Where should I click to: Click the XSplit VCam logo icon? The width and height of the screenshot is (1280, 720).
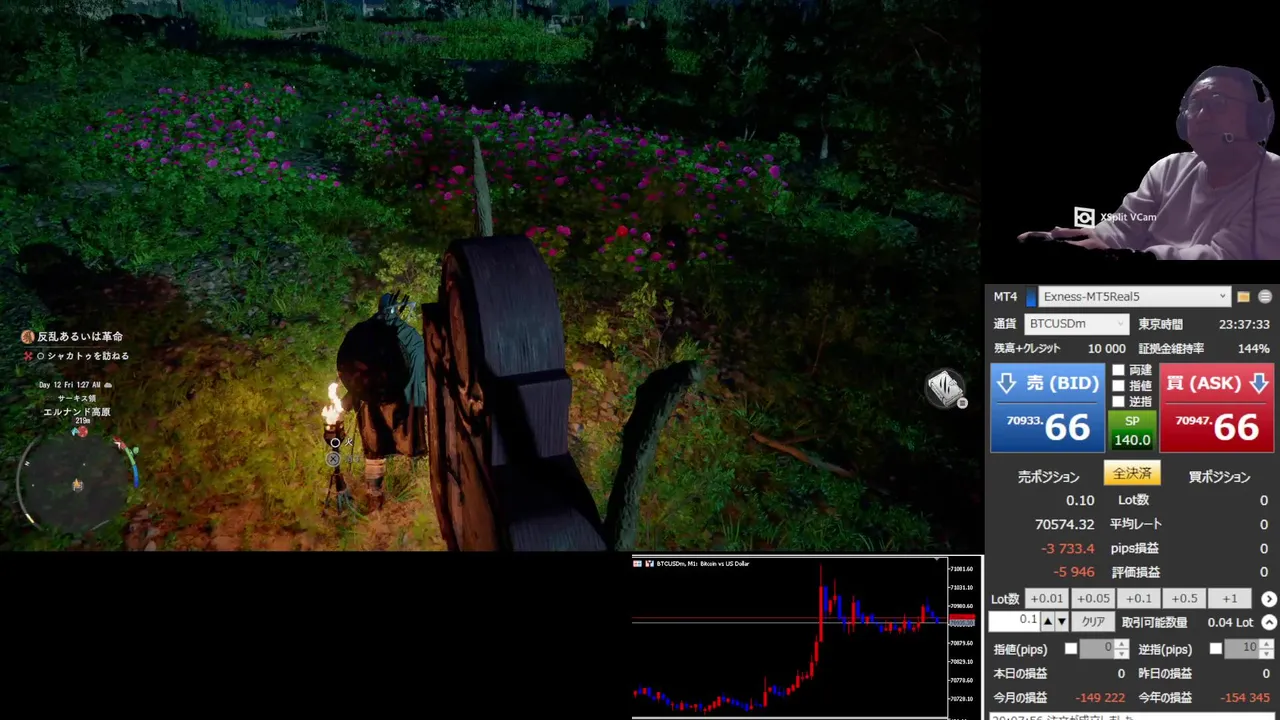click(1084, 217)
